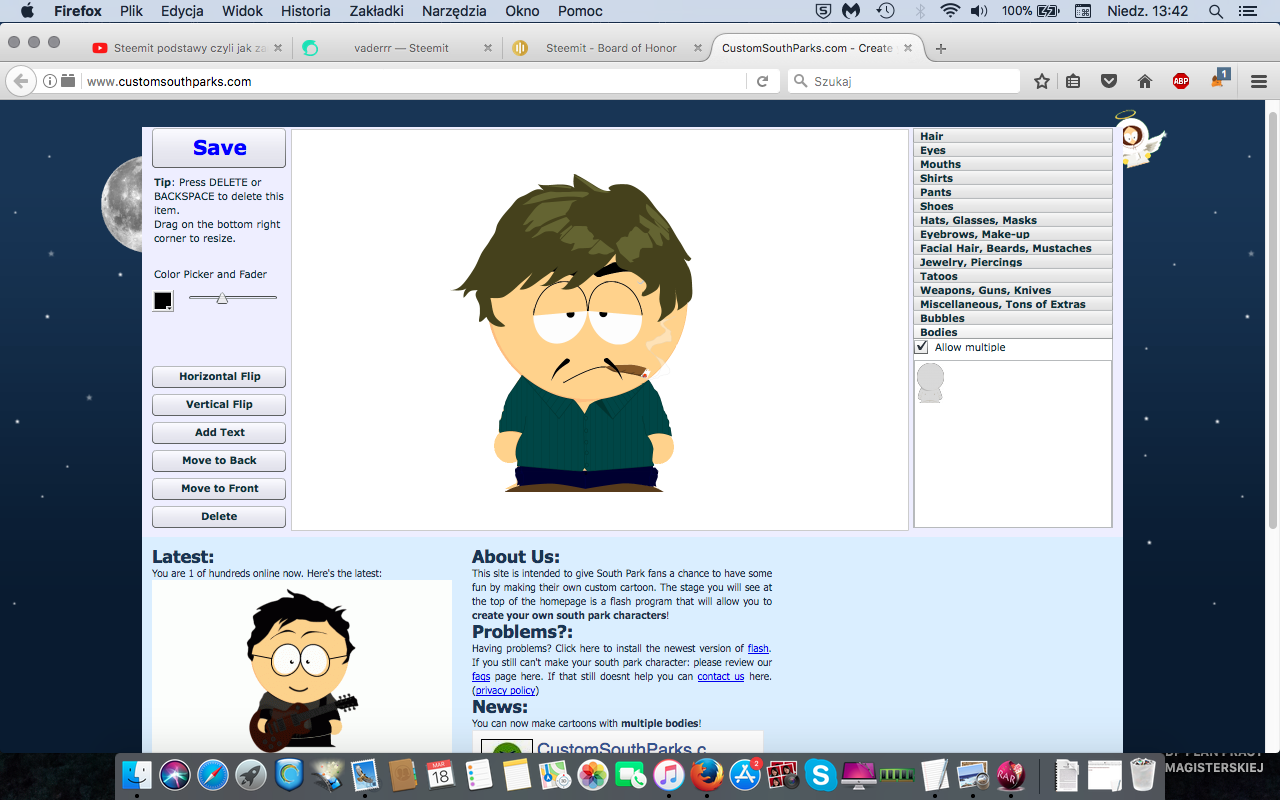Open the Apple menu

coord(27,11)
